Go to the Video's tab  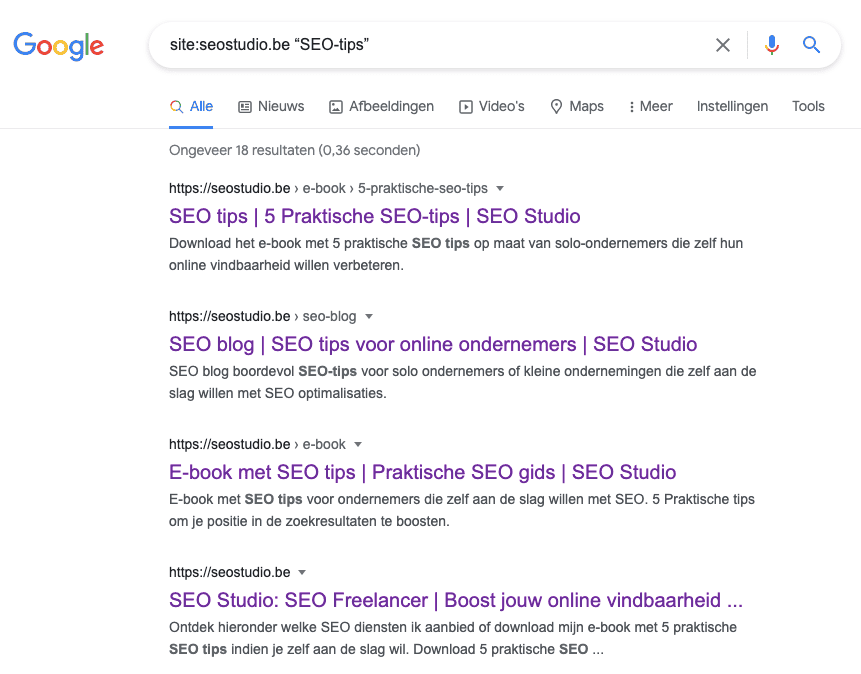click(492, 107)
